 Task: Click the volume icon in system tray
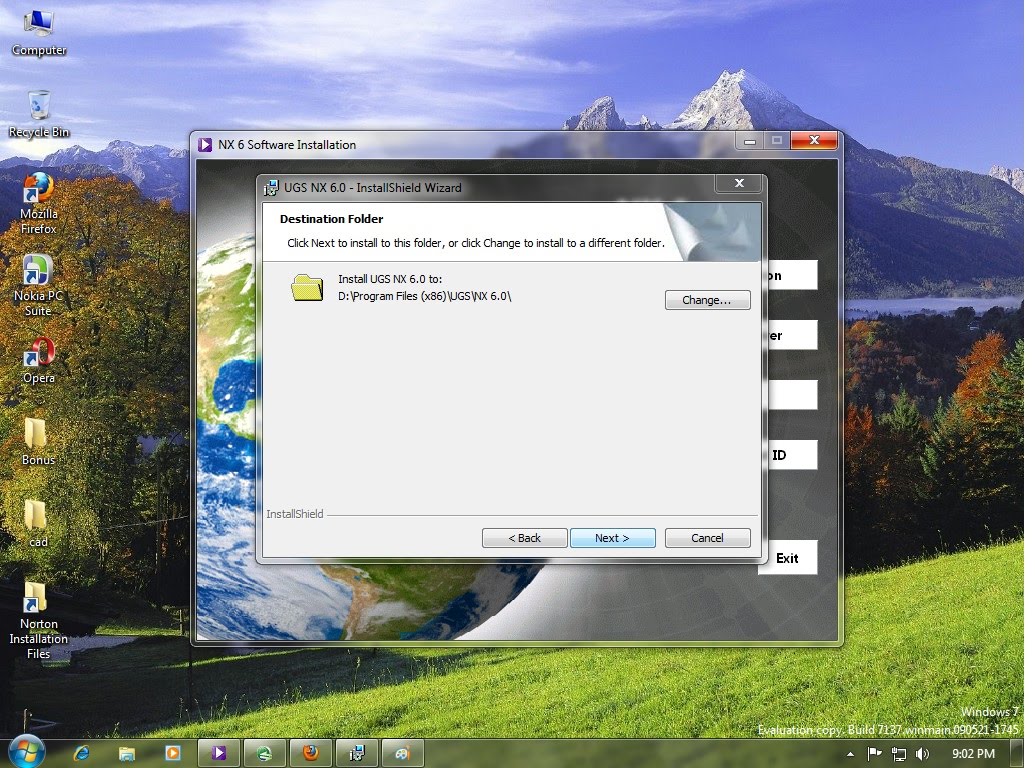click(x=920, y=753)
